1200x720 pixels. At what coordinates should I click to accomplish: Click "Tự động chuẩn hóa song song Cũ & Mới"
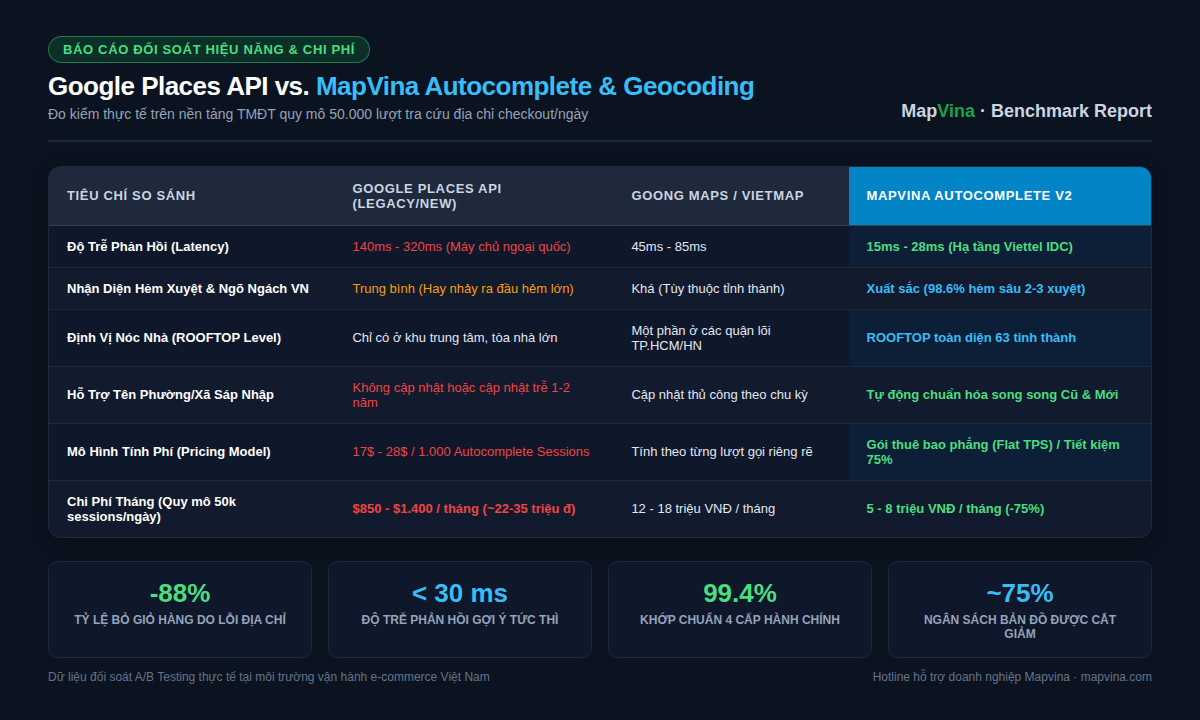992,395
